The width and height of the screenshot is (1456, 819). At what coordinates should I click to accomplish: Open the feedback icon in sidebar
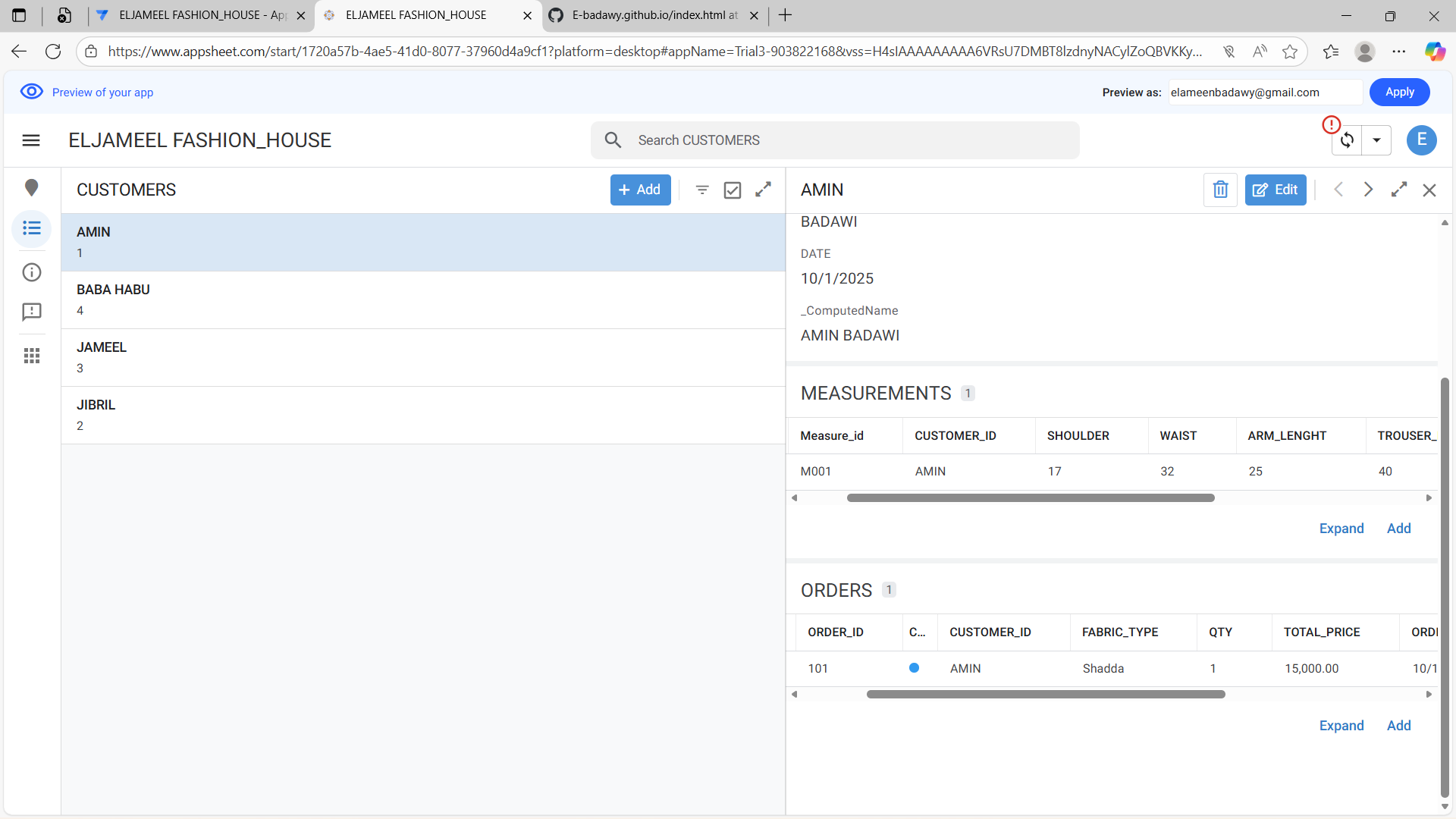(x=31, y=312)
